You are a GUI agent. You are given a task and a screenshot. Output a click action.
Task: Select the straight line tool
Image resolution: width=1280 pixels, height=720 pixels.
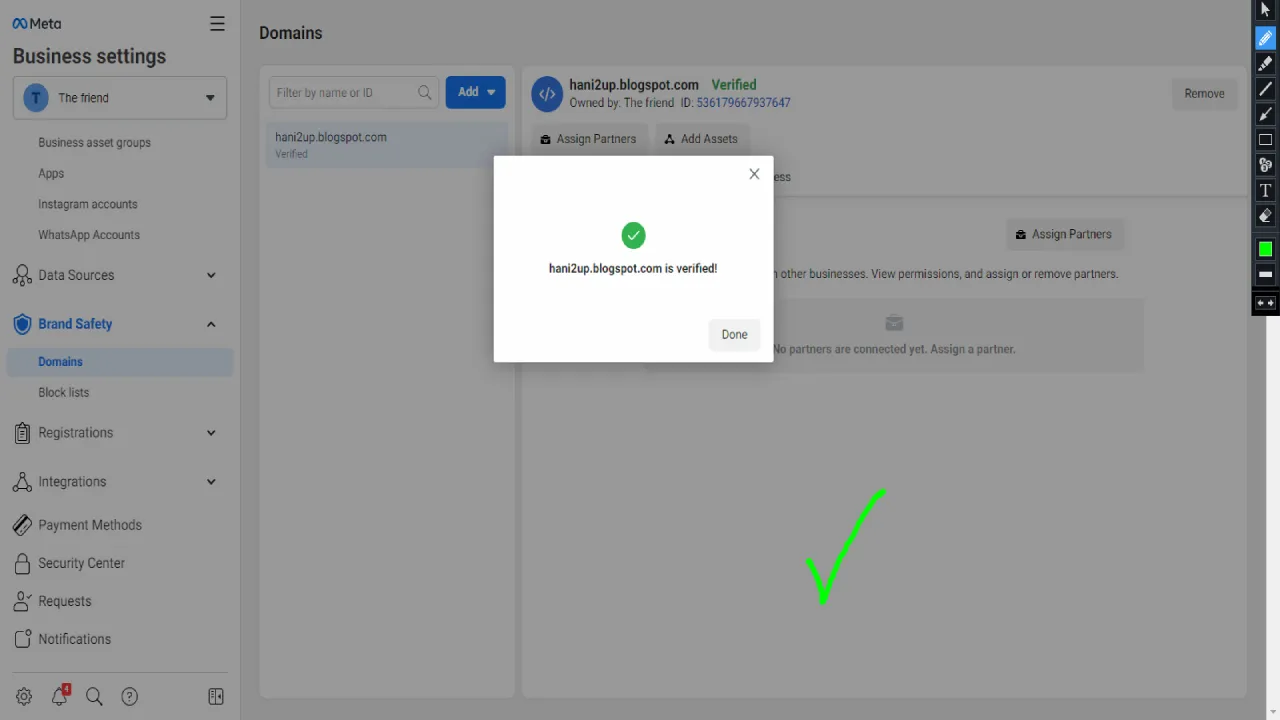click(x=1265, y=89)
